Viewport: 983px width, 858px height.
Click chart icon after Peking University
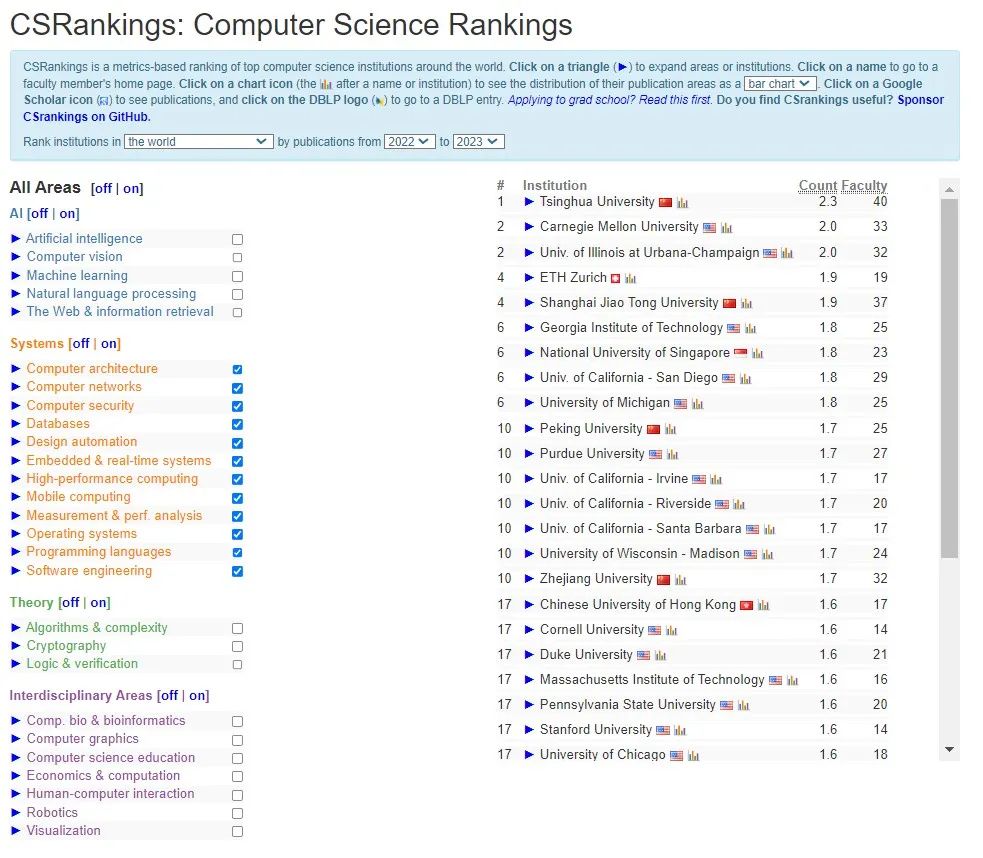(671, 430)
